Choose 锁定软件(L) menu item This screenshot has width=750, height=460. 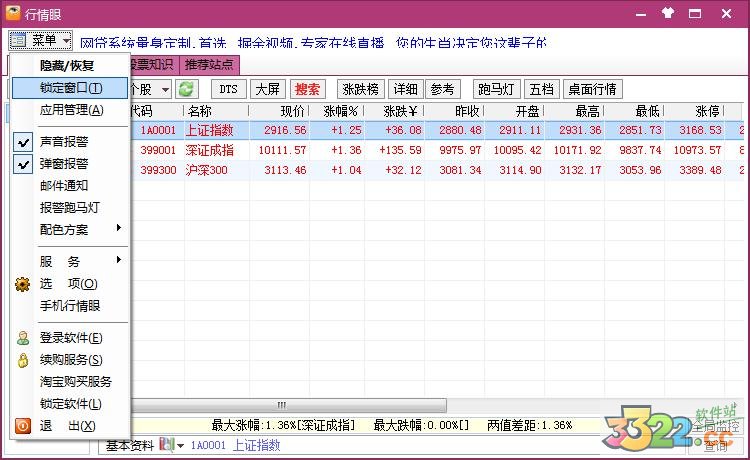(70, 404)
